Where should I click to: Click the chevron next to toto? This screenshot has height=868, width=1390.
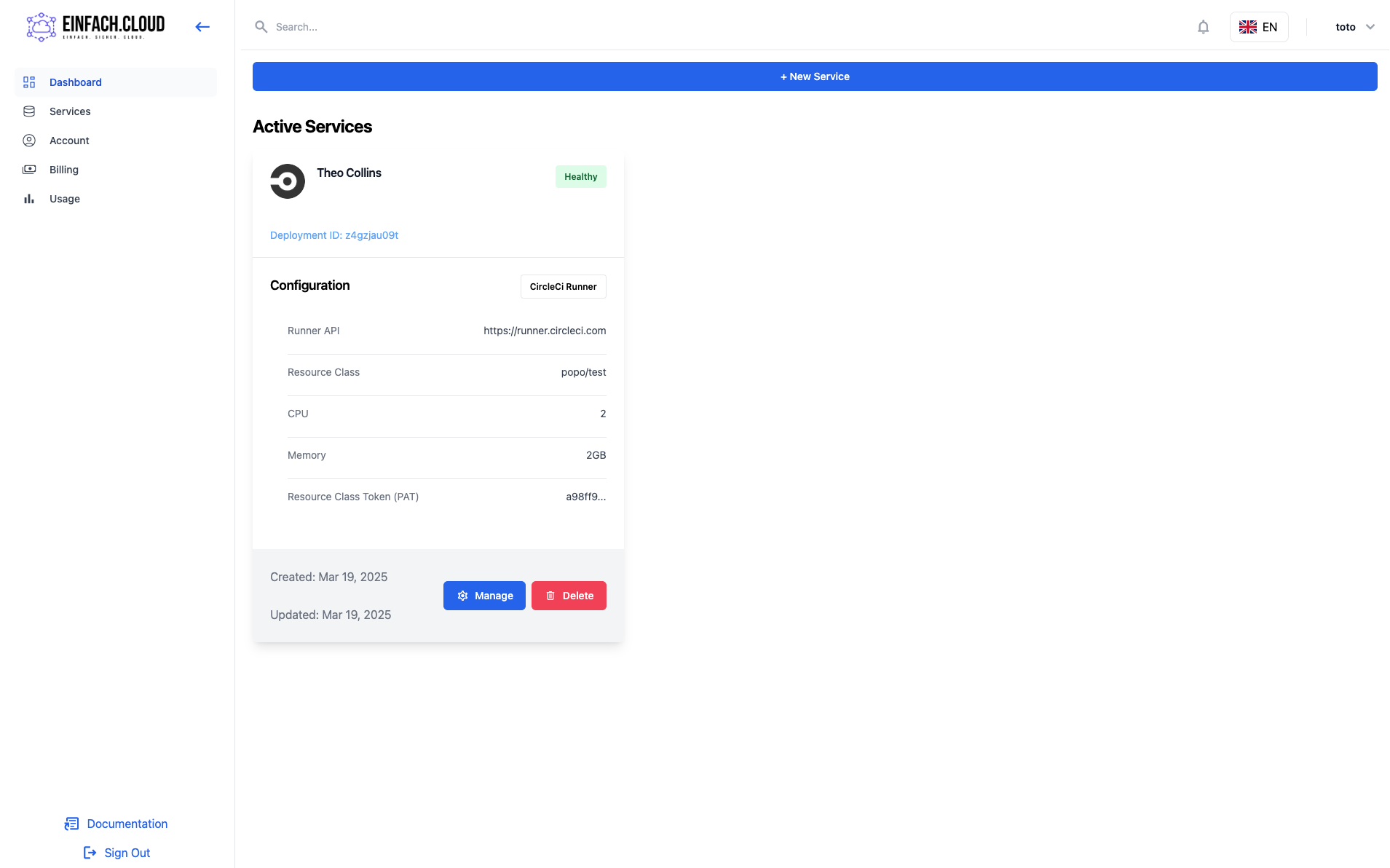1370,27
